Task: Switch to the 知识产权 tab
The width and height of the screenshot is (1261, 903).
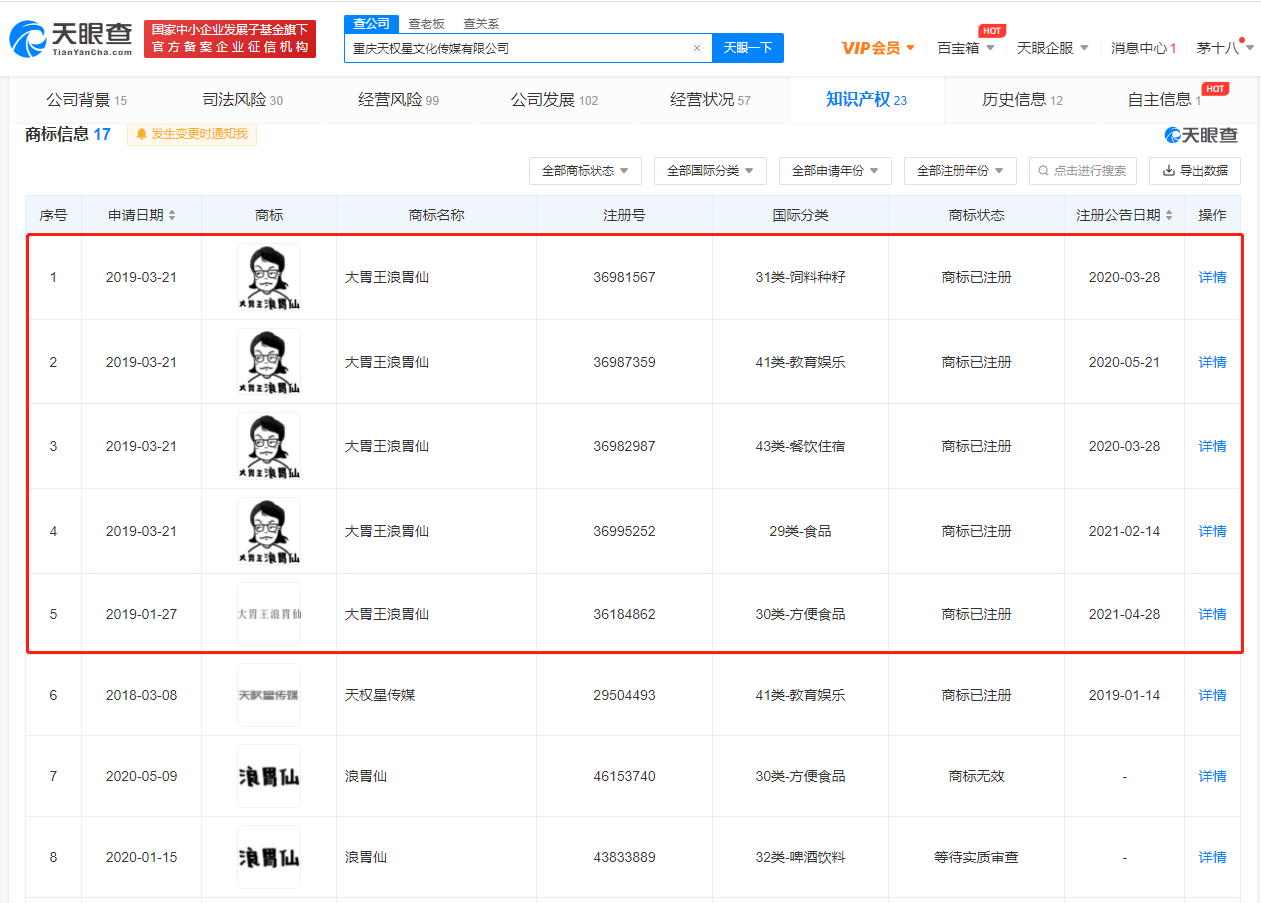Action: tap(866, 100)
